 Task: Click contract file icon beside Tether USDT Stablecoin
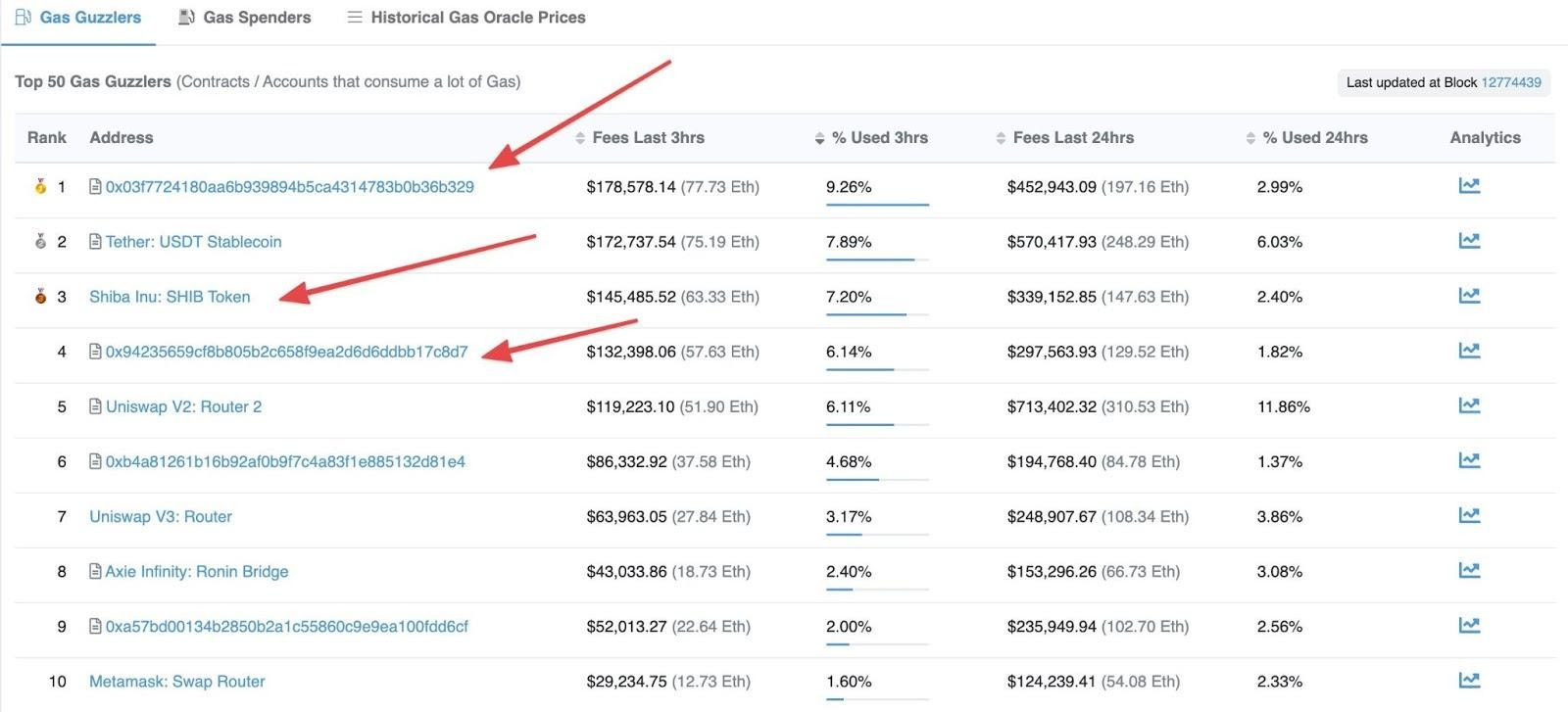(x=95, y=241)
